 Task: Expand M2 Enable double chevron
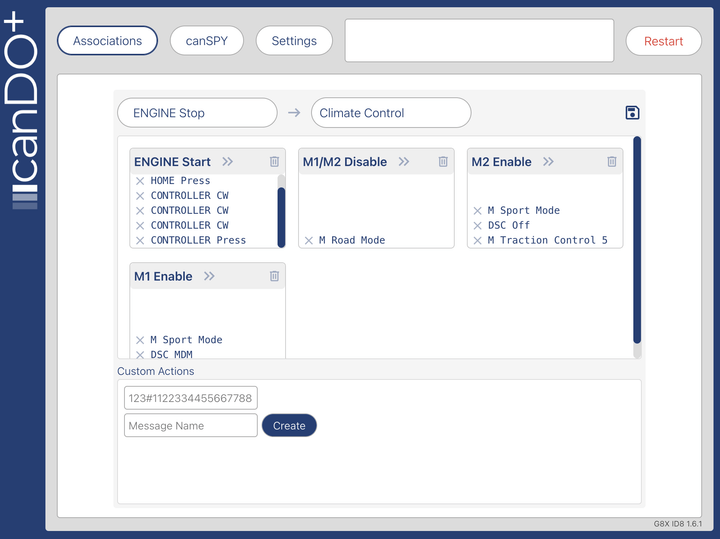tap(549, 162)
